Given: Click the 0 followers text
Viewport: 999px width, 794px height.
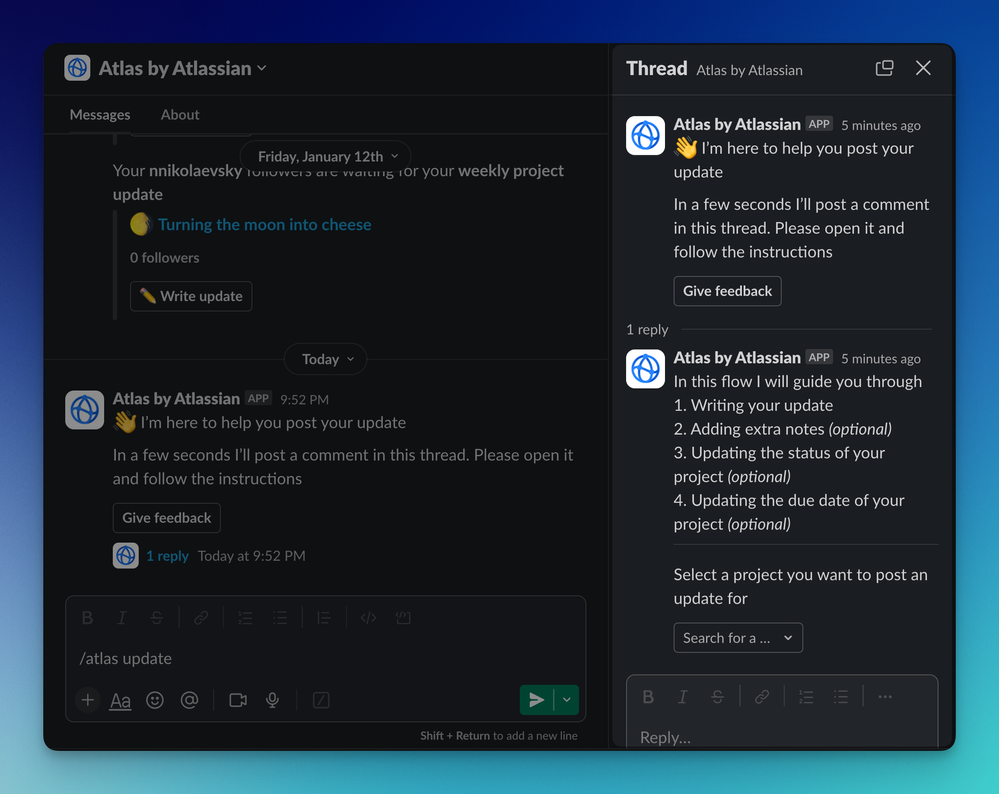Looking at the screenshot, I should click(x=164, y=258).
